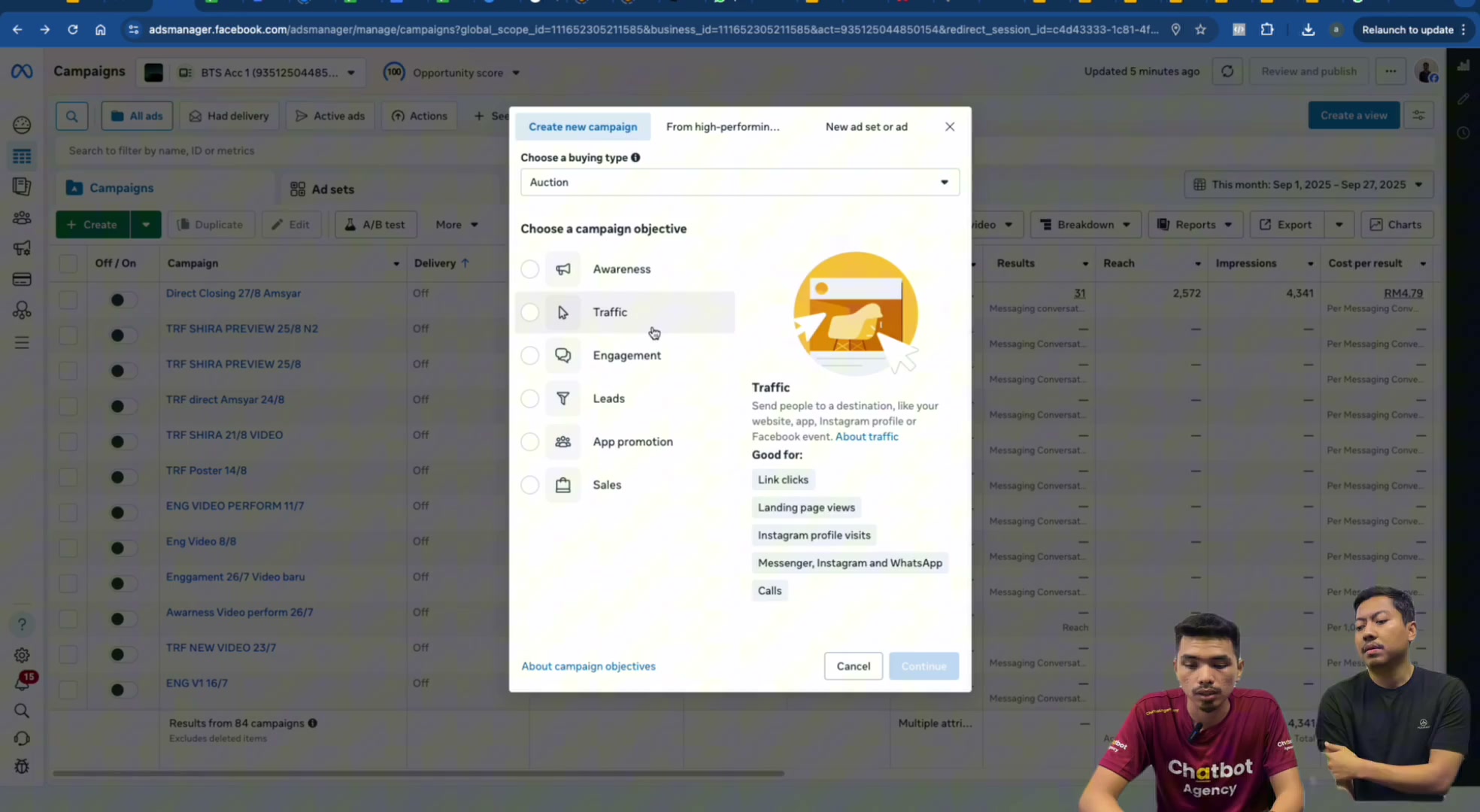Viewport: 1480px width, 812px height.
Task: Open the Auction buying type dropdown
Action: (x=740, y=182)
